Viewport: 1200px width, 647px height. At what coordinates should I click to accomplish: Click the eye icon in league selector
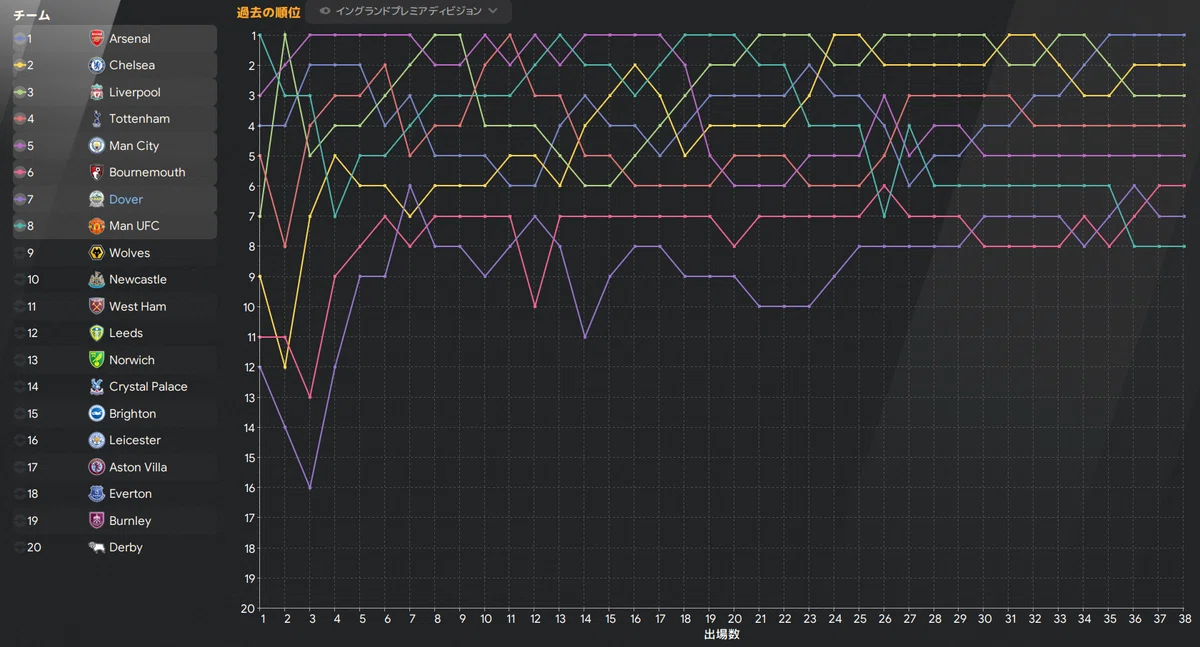pos(325,11)
